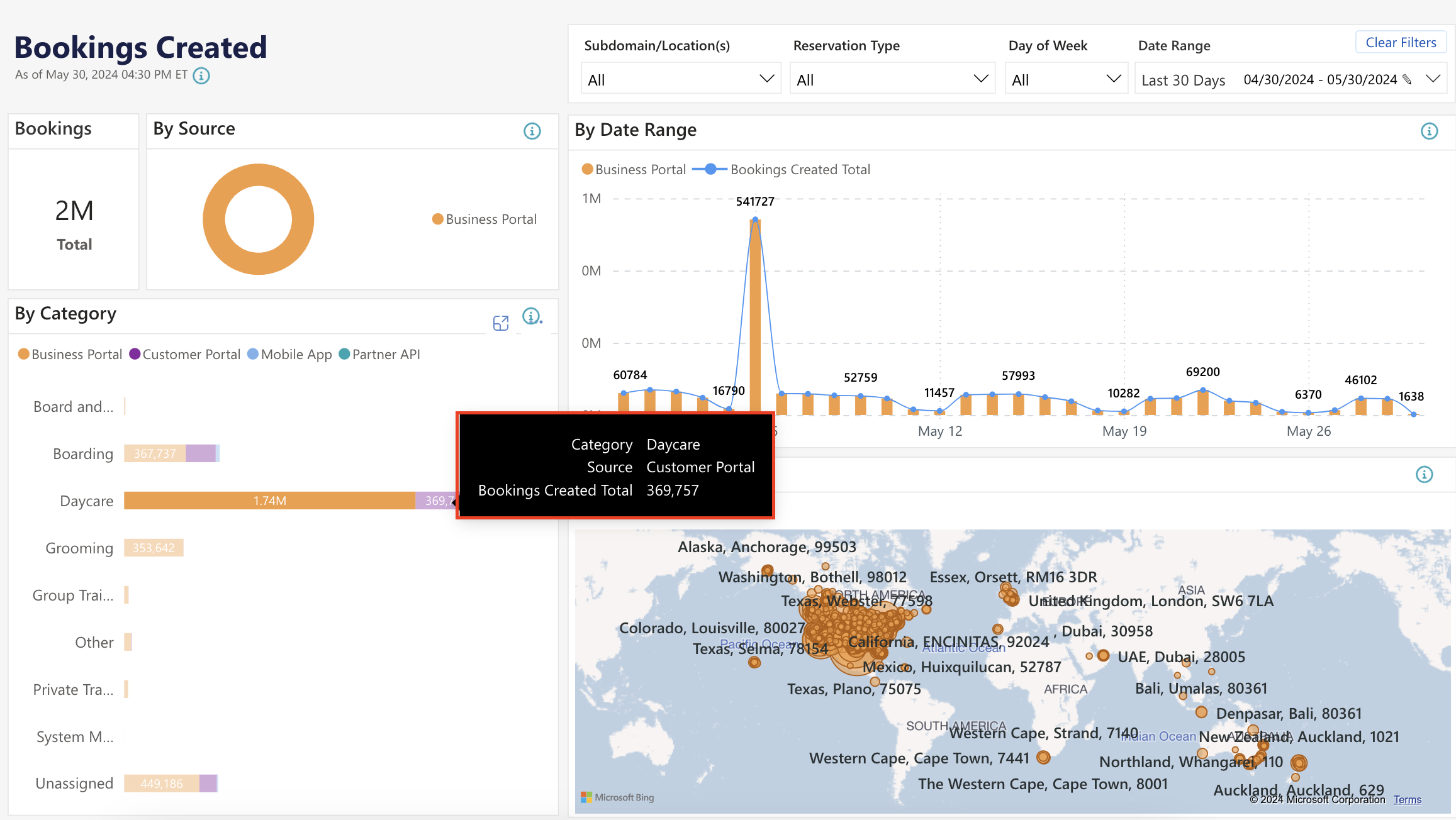Screen dimensions: 1456x820
Task: Click the Date Range edit pencil icon
Action: pos(1407,79)
